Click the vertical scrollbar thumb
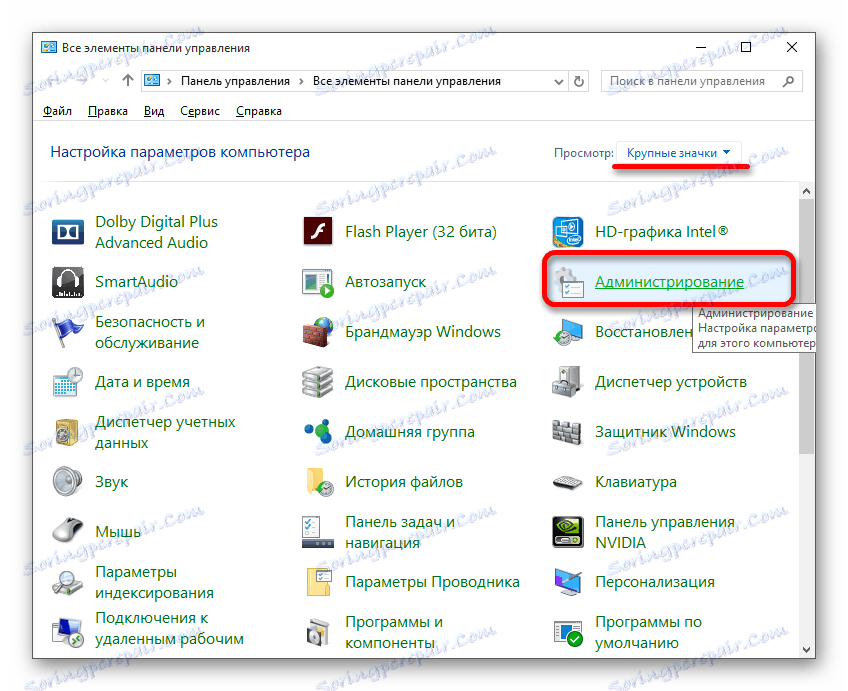The height and width of the screenshot is (691, 848). click(x=806, y=327)
